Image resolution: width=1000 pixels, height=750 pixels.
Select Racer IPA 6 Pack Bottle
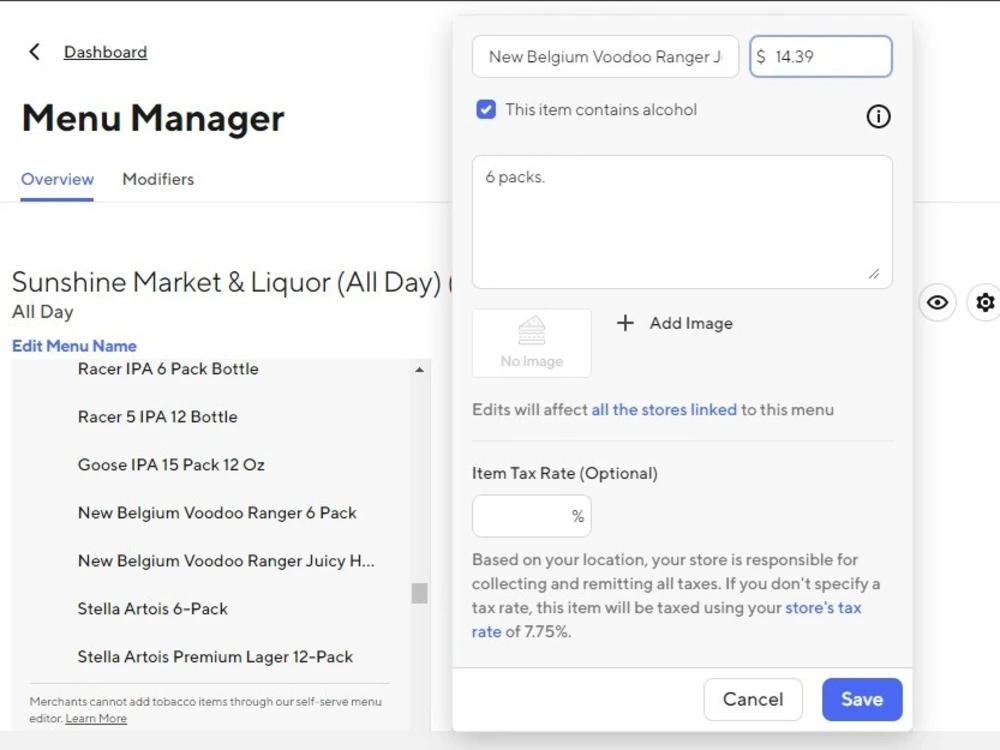tap(168, 369)
